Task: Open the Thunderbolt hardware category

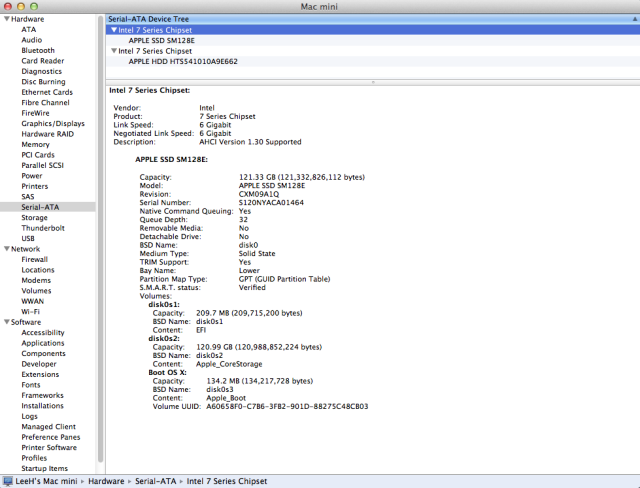Action: tap(43, 228)
